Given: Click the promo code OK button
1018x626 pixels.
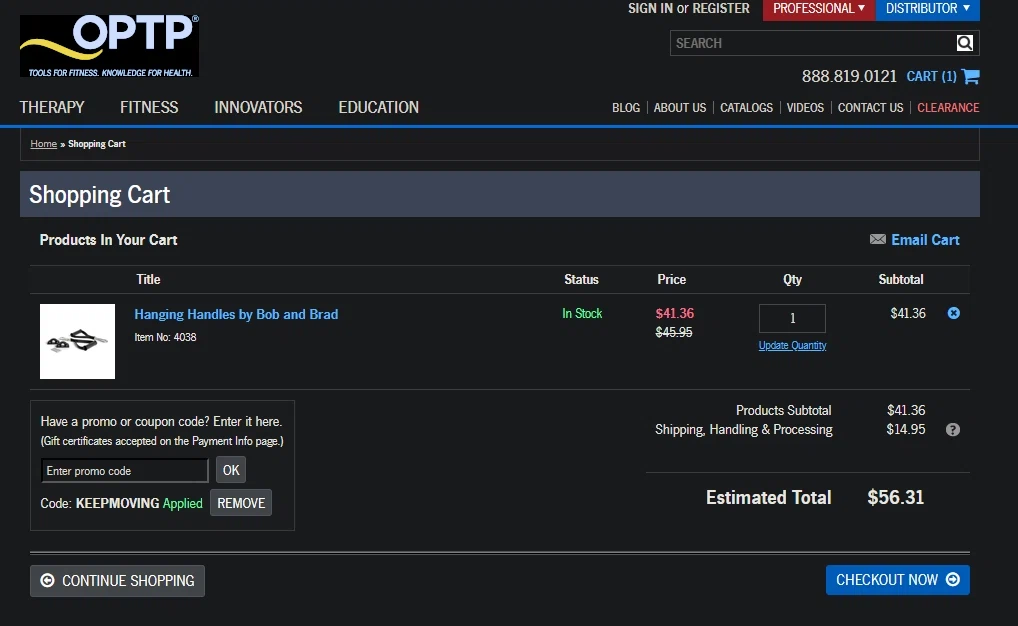Looking at the screenshot, I should pos(231,470).
